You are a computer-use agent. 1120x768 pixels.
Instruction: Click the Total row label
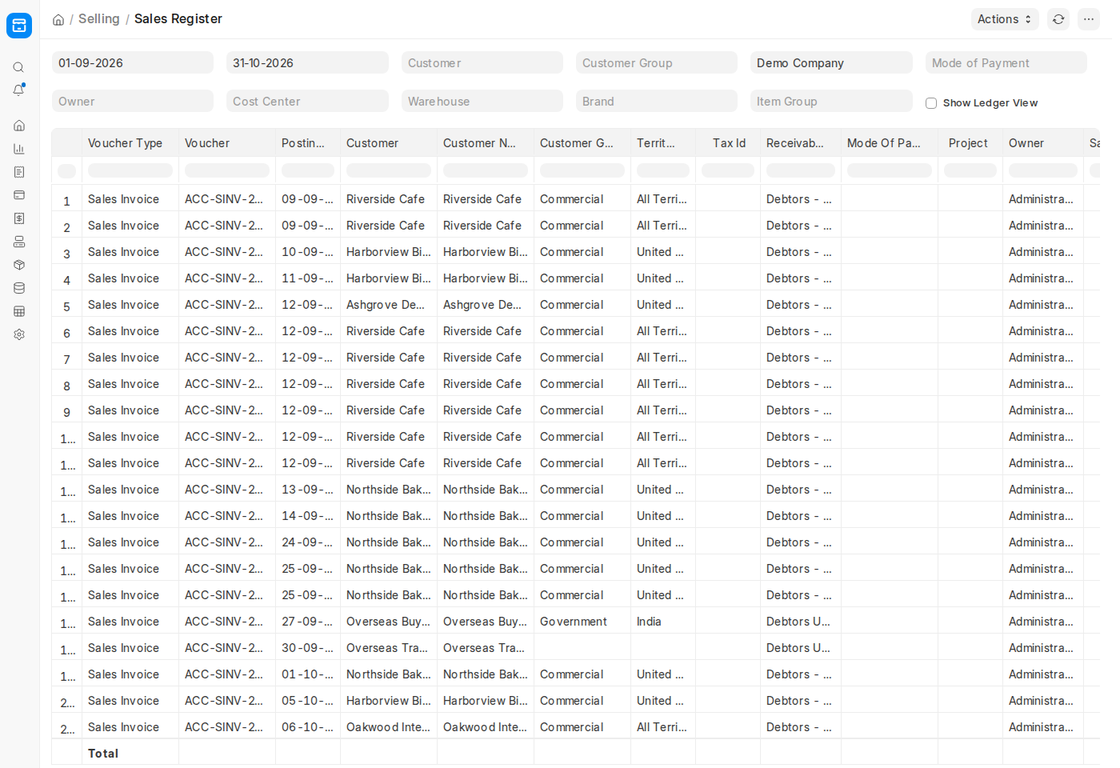103,753
